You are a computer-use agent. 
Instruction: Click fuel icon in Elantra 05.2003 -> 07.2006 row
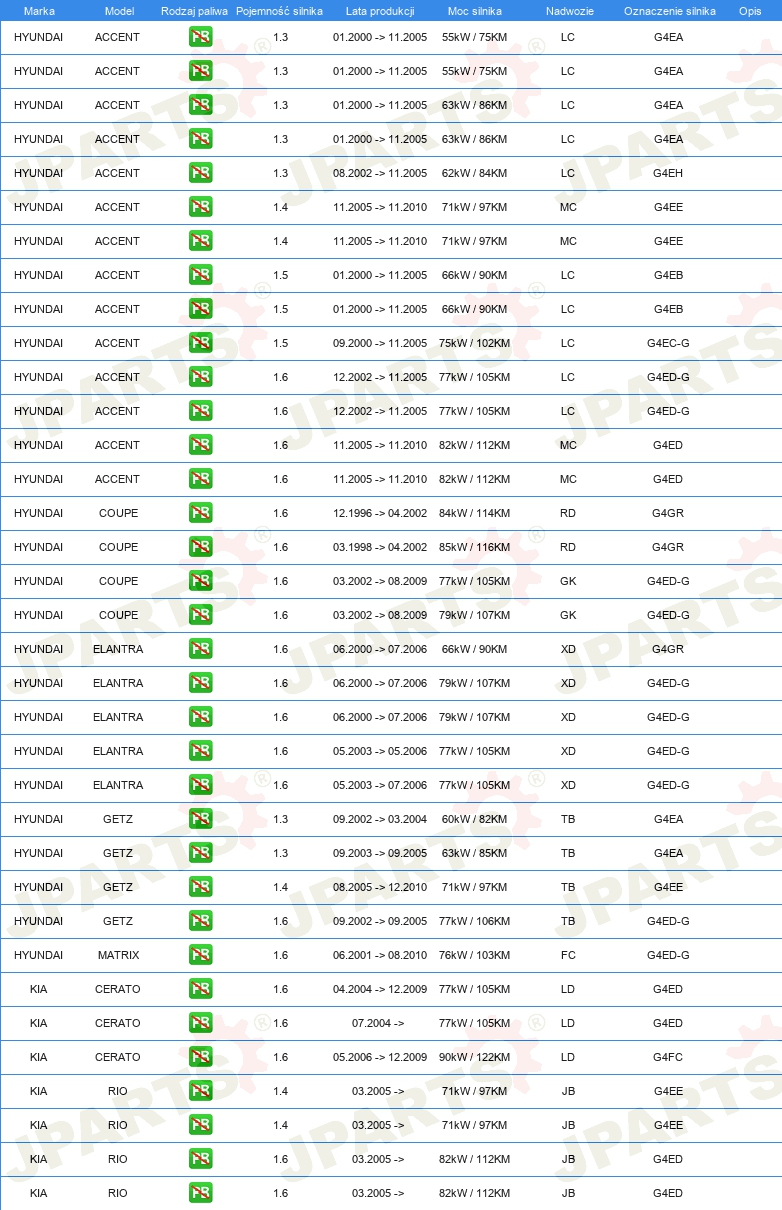pyautogui.click(x=200, y=785)
